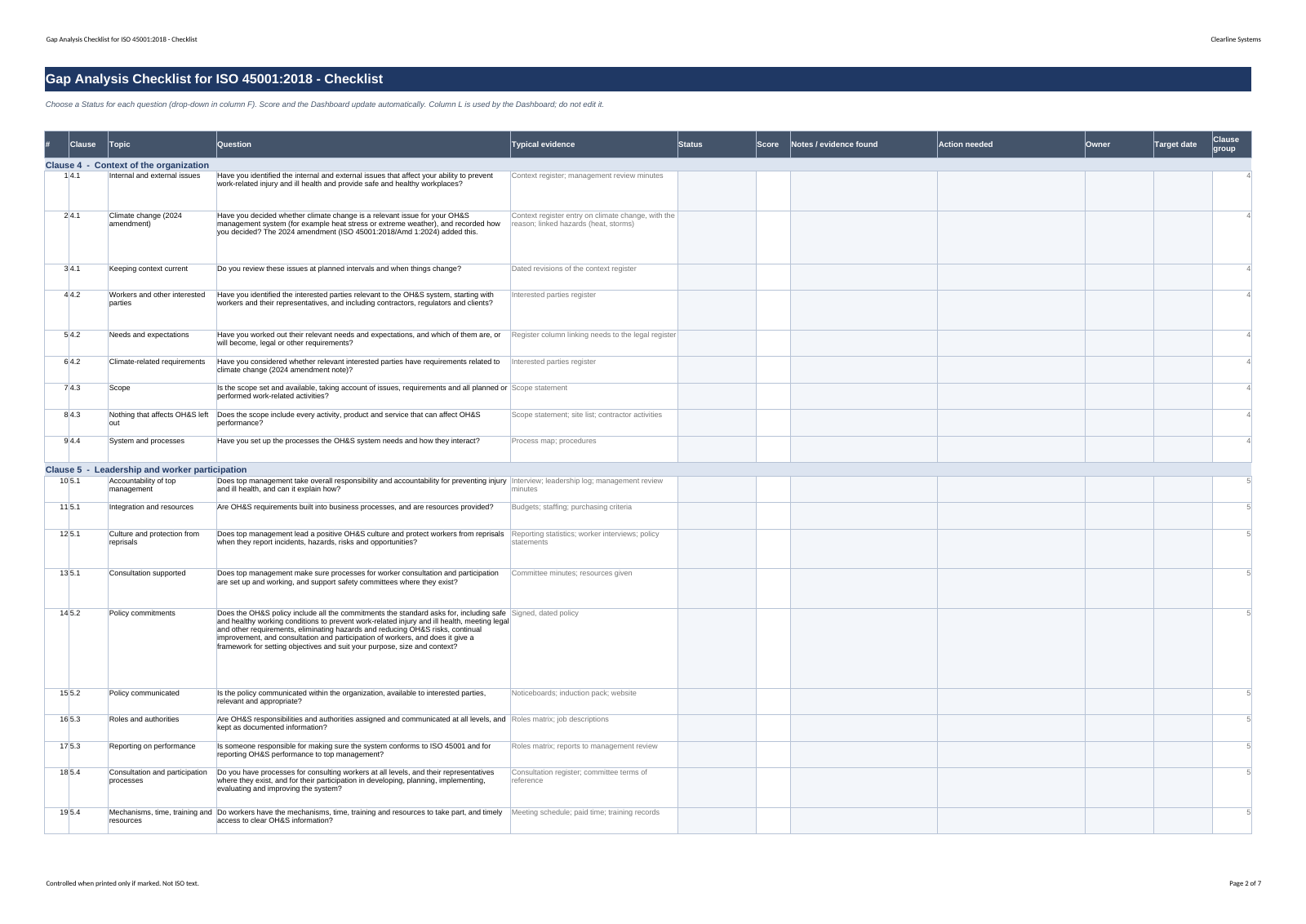
Task: Click the 'Notes / evidence found' header
Action: [864, 144]
